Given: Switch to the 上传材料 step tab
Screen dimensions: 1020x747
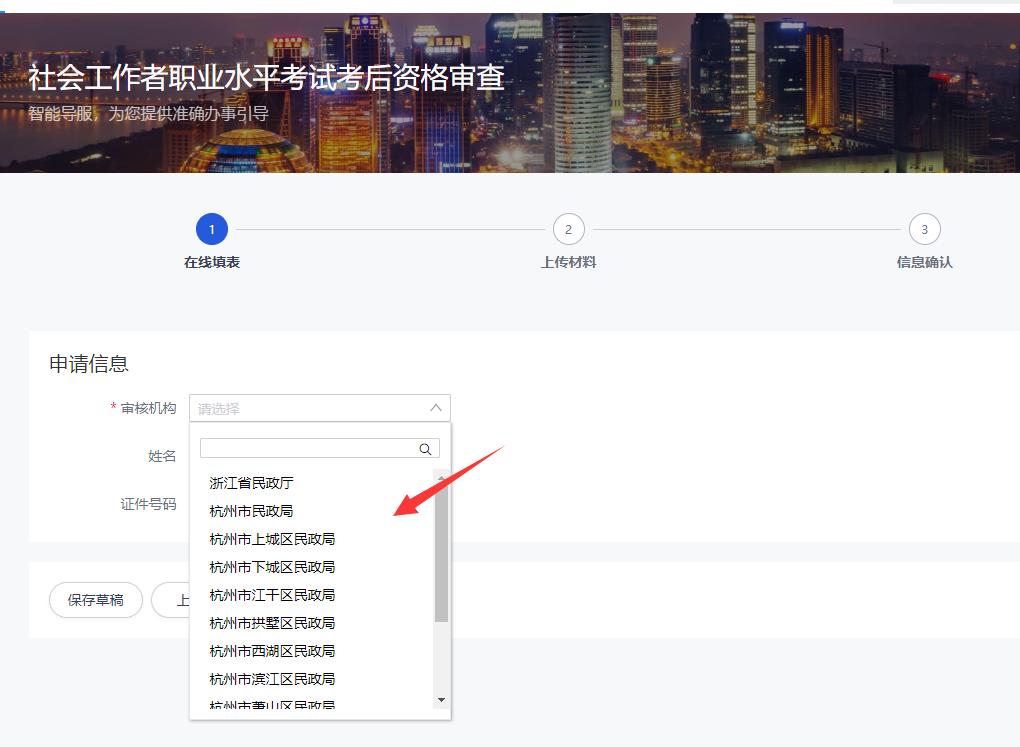Looking at the screenshot, I should pos(568,260).
